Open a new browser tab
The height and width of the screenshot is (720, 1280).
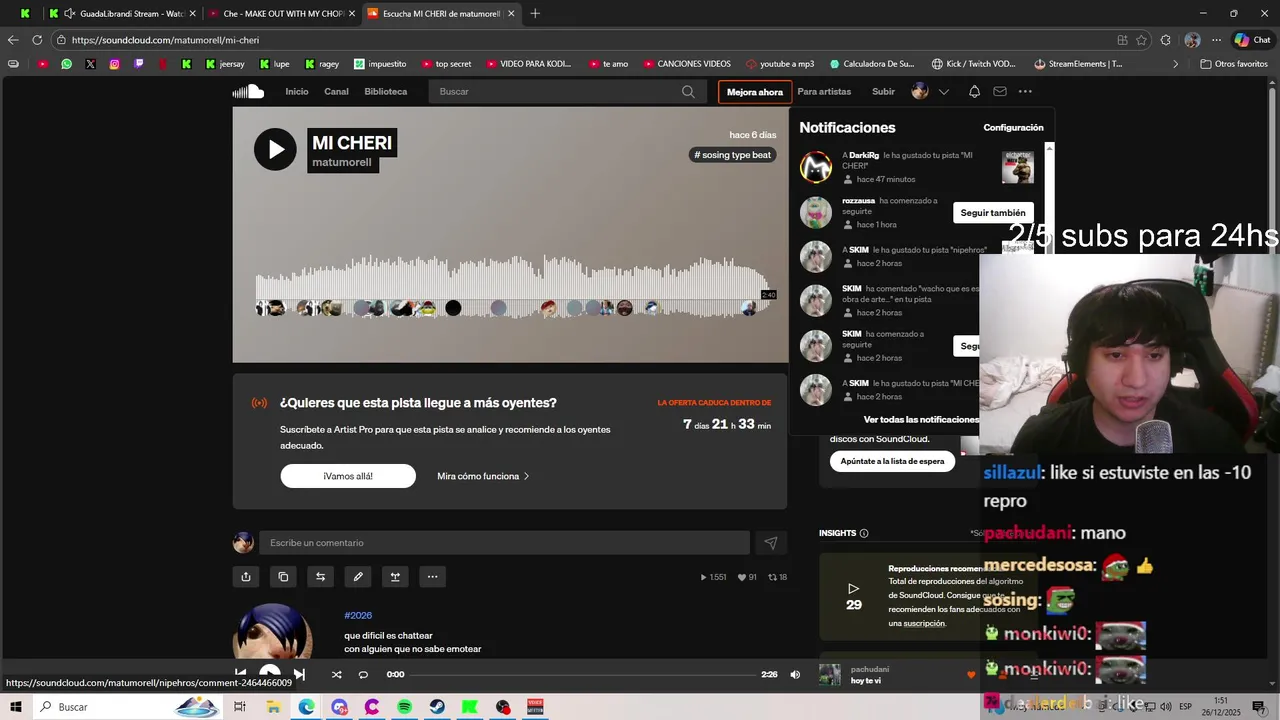[x=535, y=14]
